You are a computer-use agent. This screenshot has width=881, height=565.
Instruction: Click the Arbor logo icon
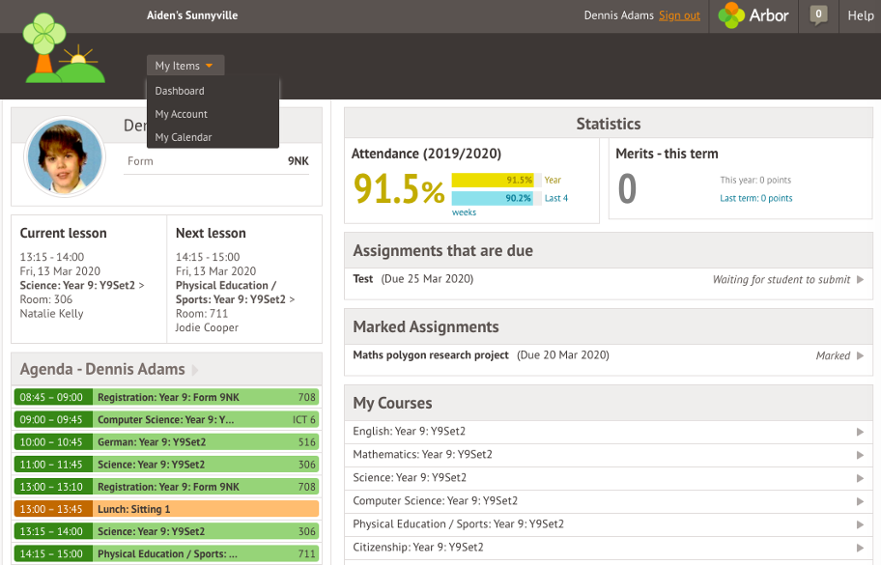[x=731, y=15]
